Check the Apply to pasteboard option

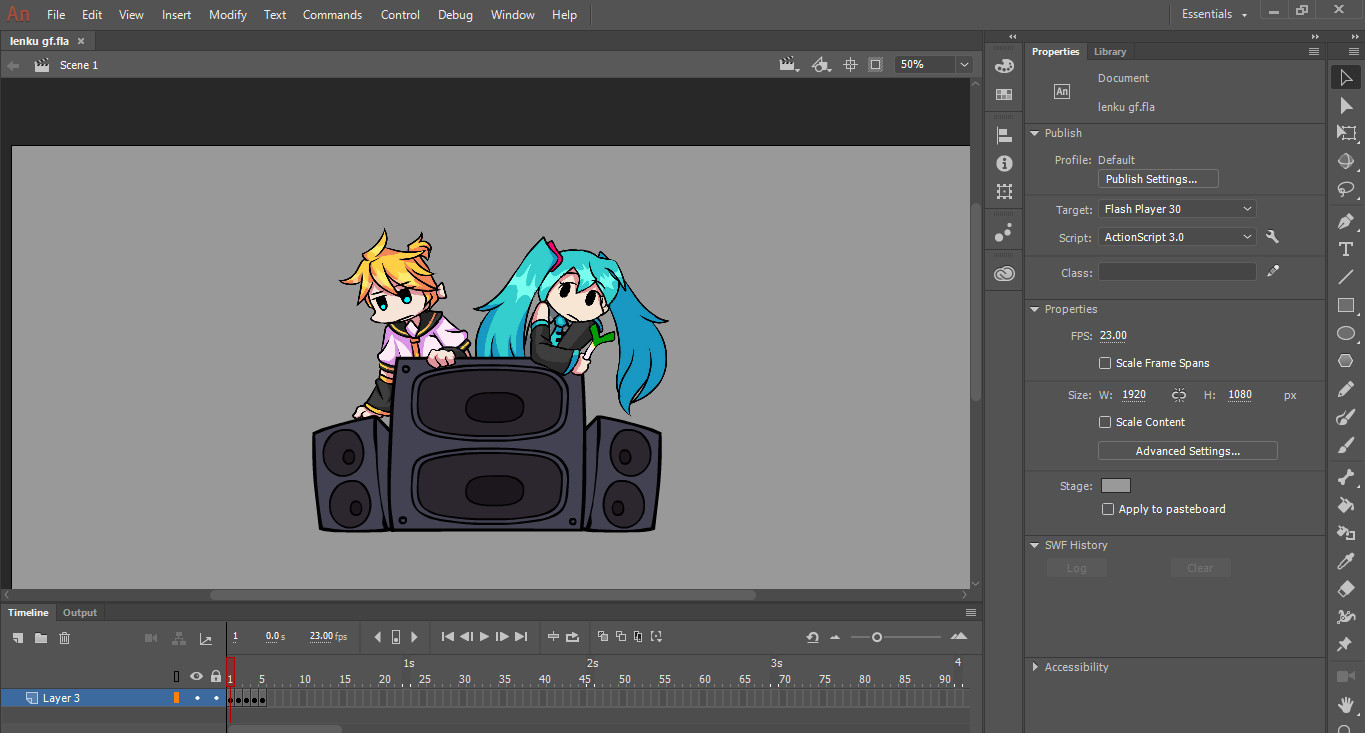1107,509
